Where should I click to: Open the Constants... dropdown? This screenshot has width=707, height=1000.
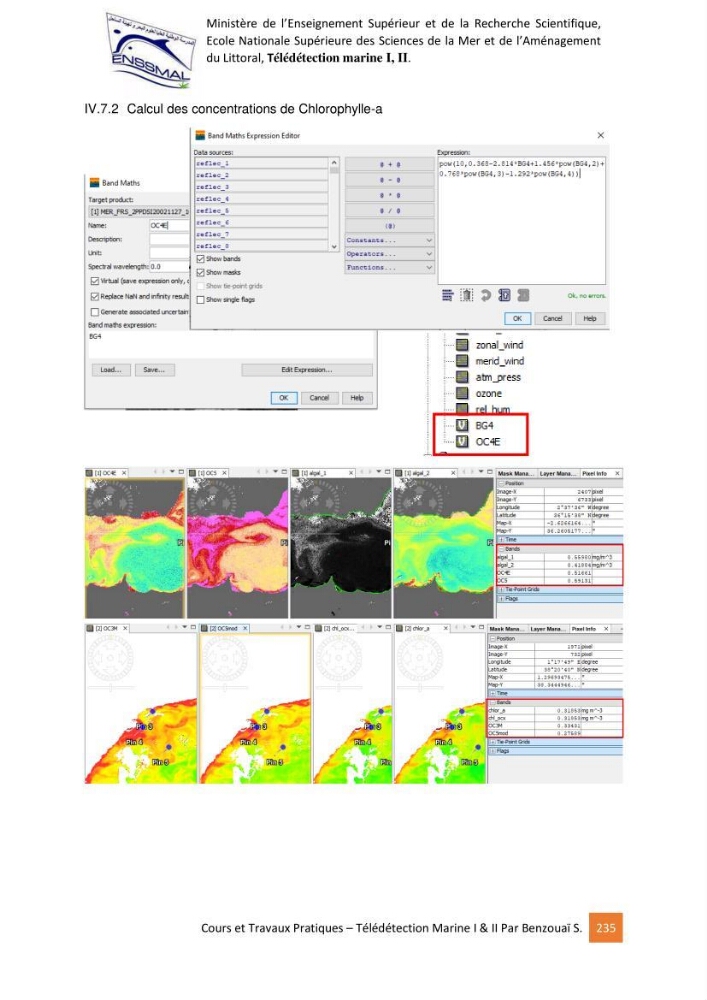tap(390, 240)
